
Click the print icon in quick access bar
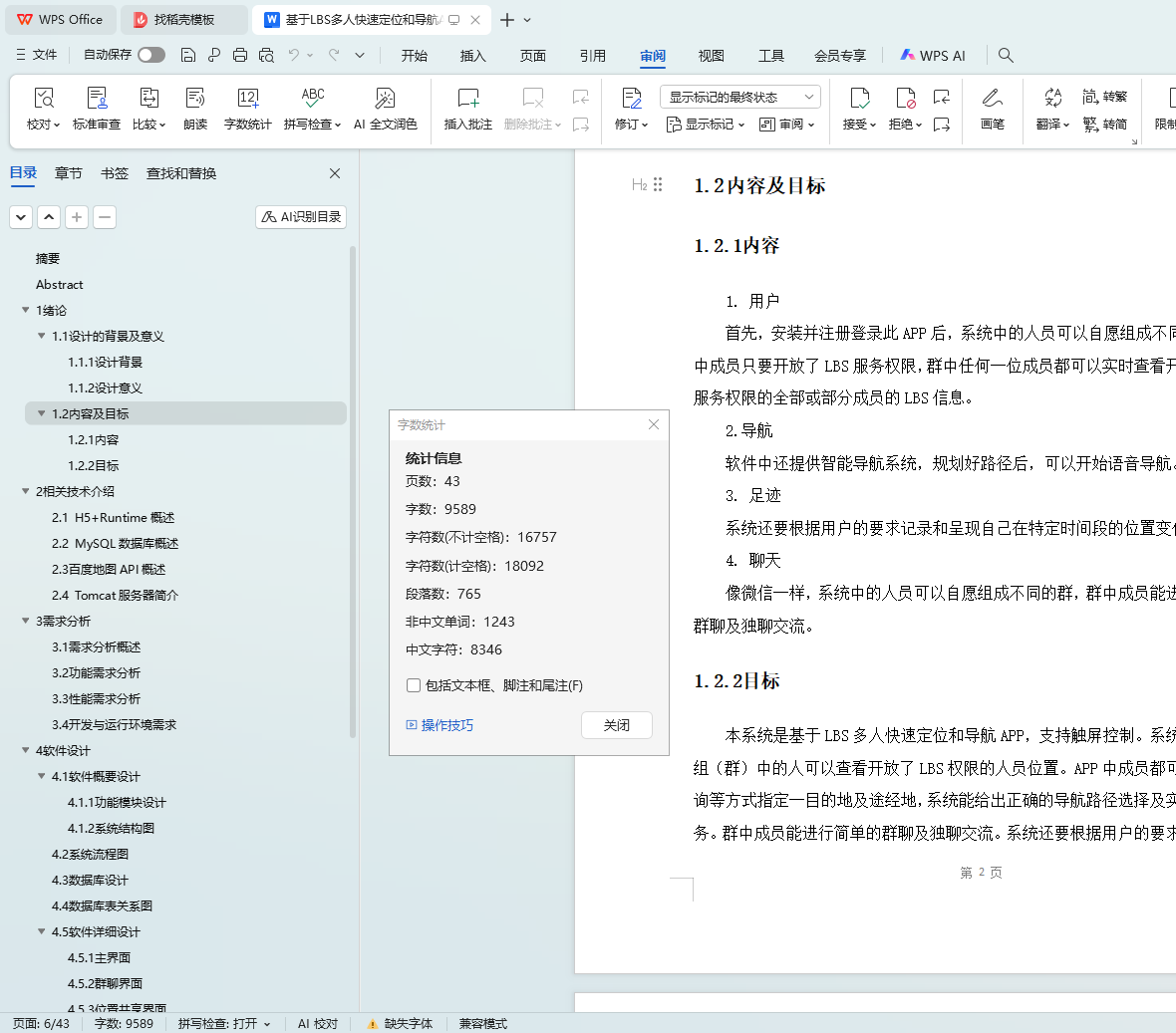240,55
